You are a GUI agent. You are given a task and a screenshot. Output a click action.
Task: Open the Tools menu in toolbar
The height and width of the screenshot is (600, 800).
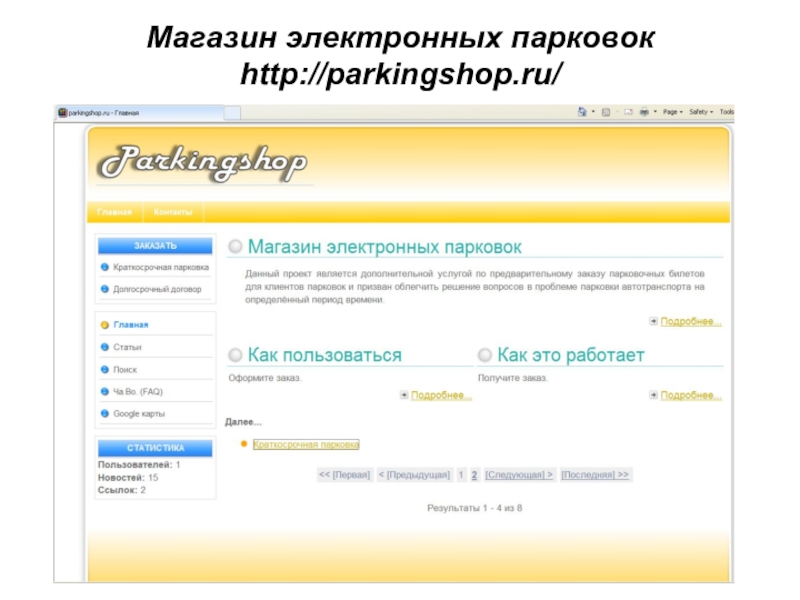click(727, 112)
